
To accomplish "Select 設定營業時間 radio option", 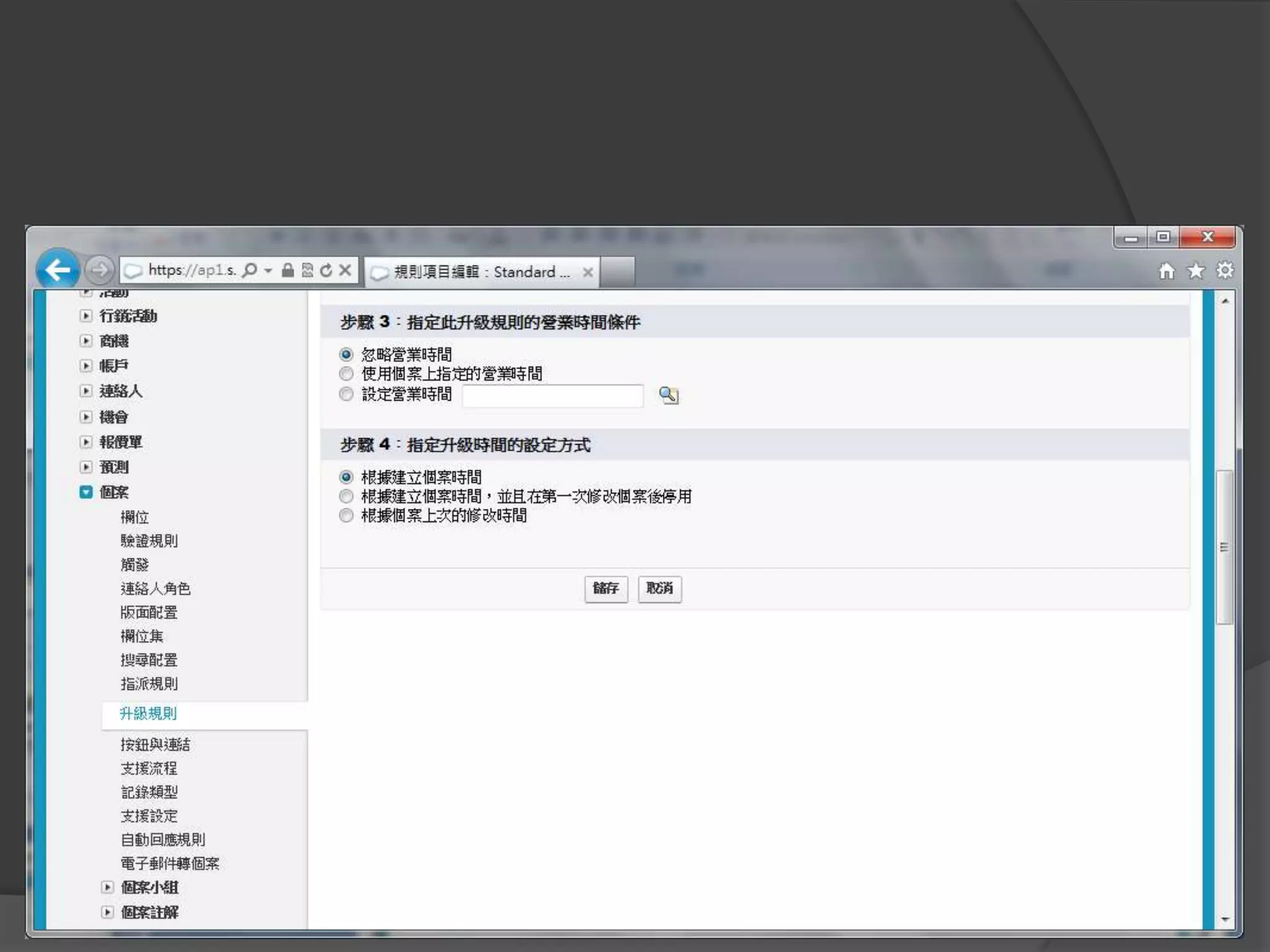I will pos(347,394).
